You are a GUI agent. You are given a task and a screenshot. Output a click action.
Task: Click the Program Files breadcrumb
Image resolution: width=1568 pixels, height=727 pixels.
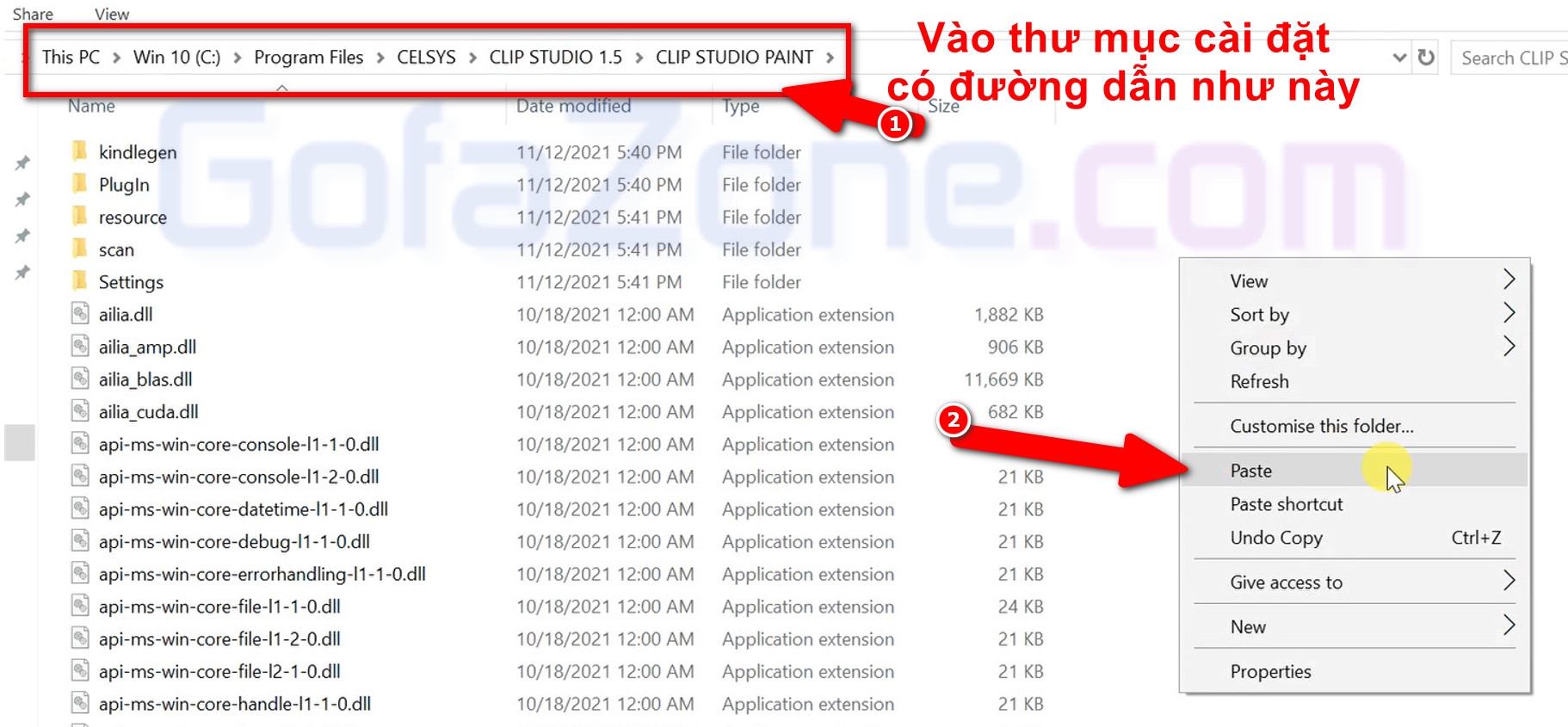point(308,58)
